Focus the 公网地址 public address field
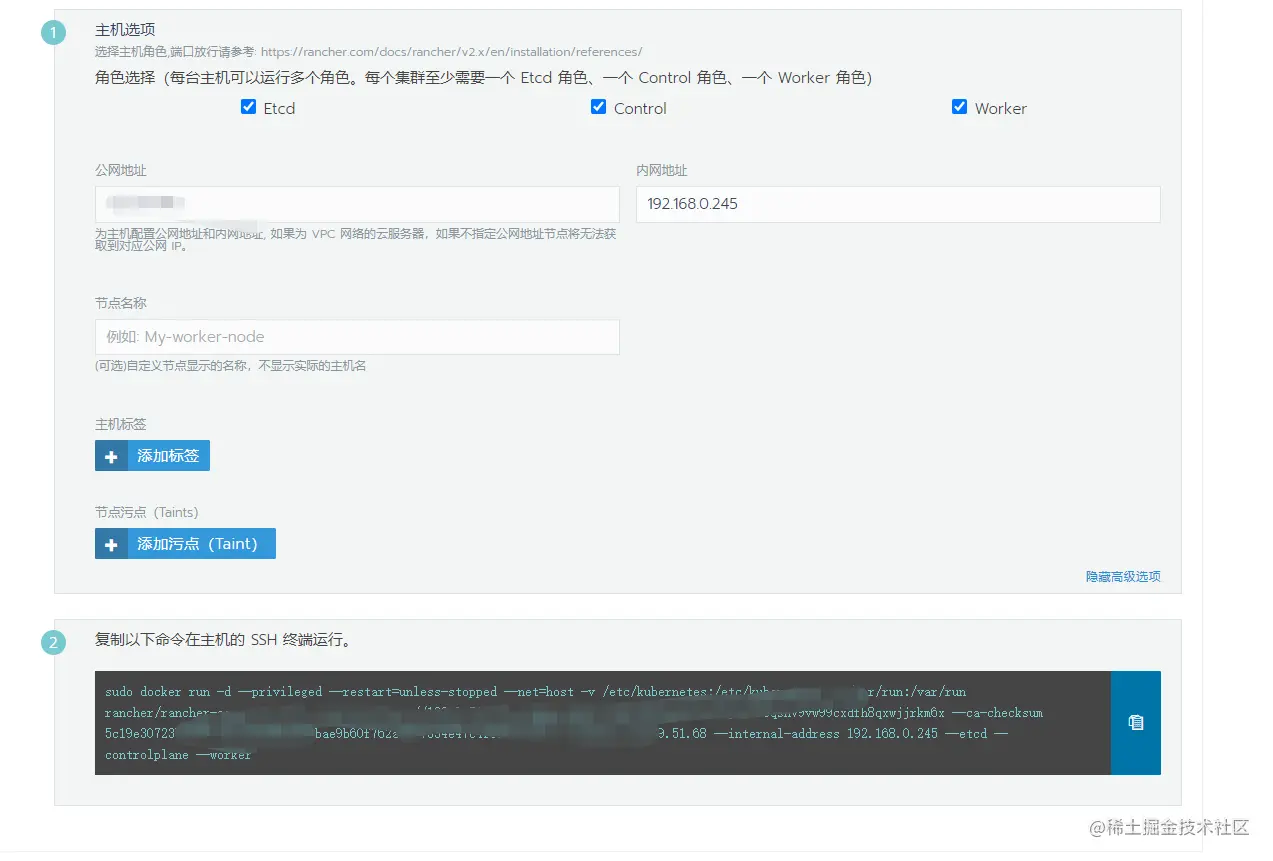The image size is (1273, 861). pyautogui.click(x=357, y=204)
